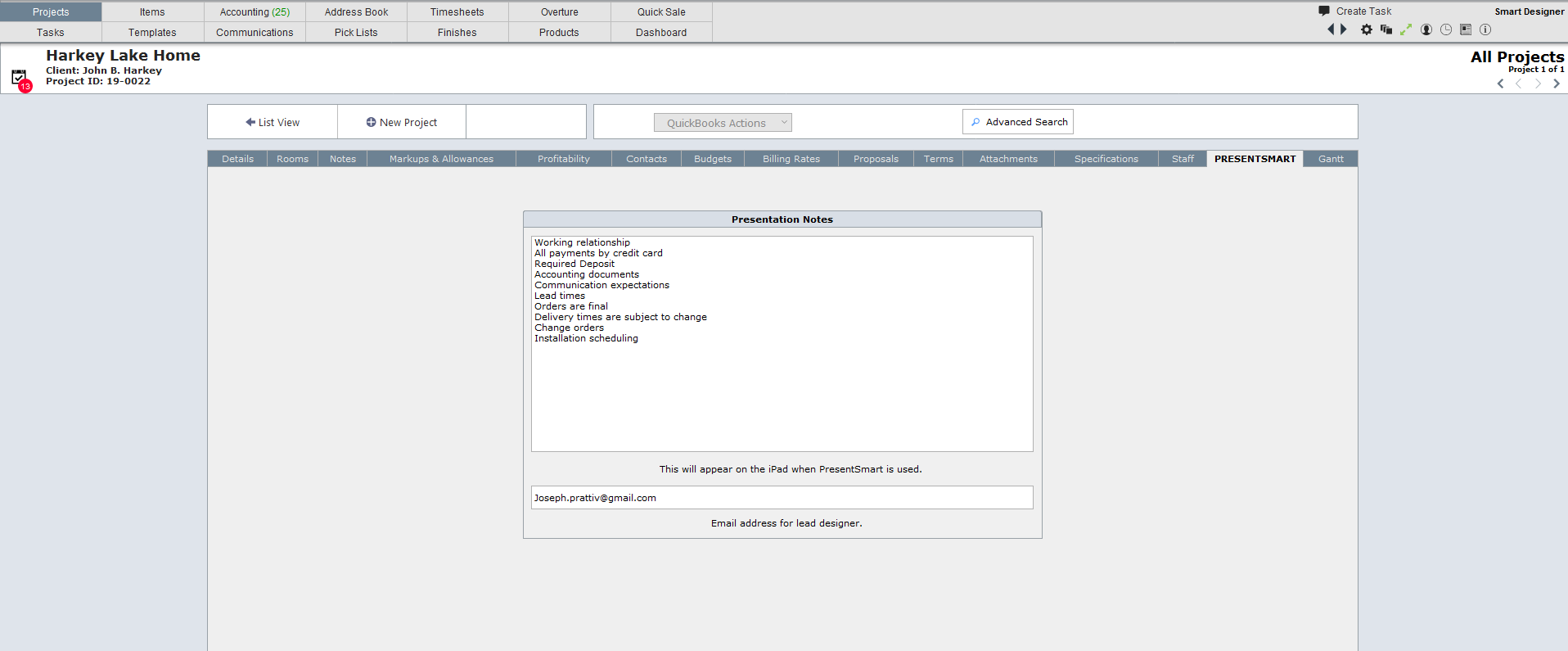Open the Budgets tab
Image resolution: width=1568 pixels, height=651 pixels.
[713, 159]
